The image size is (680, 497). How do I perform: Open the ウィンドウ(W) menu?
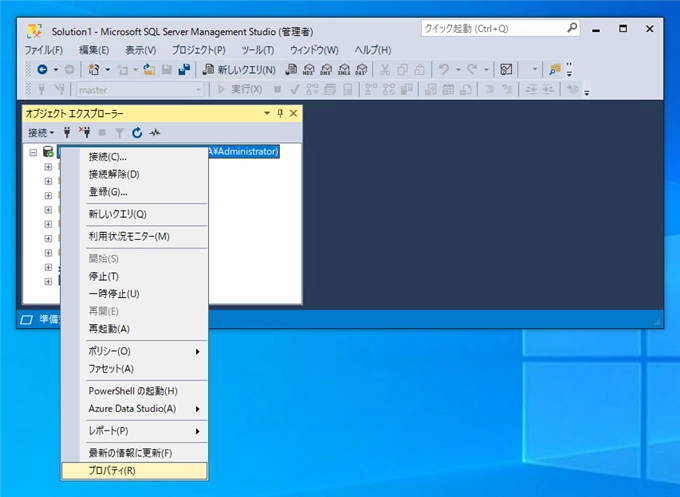coord(314,50)
